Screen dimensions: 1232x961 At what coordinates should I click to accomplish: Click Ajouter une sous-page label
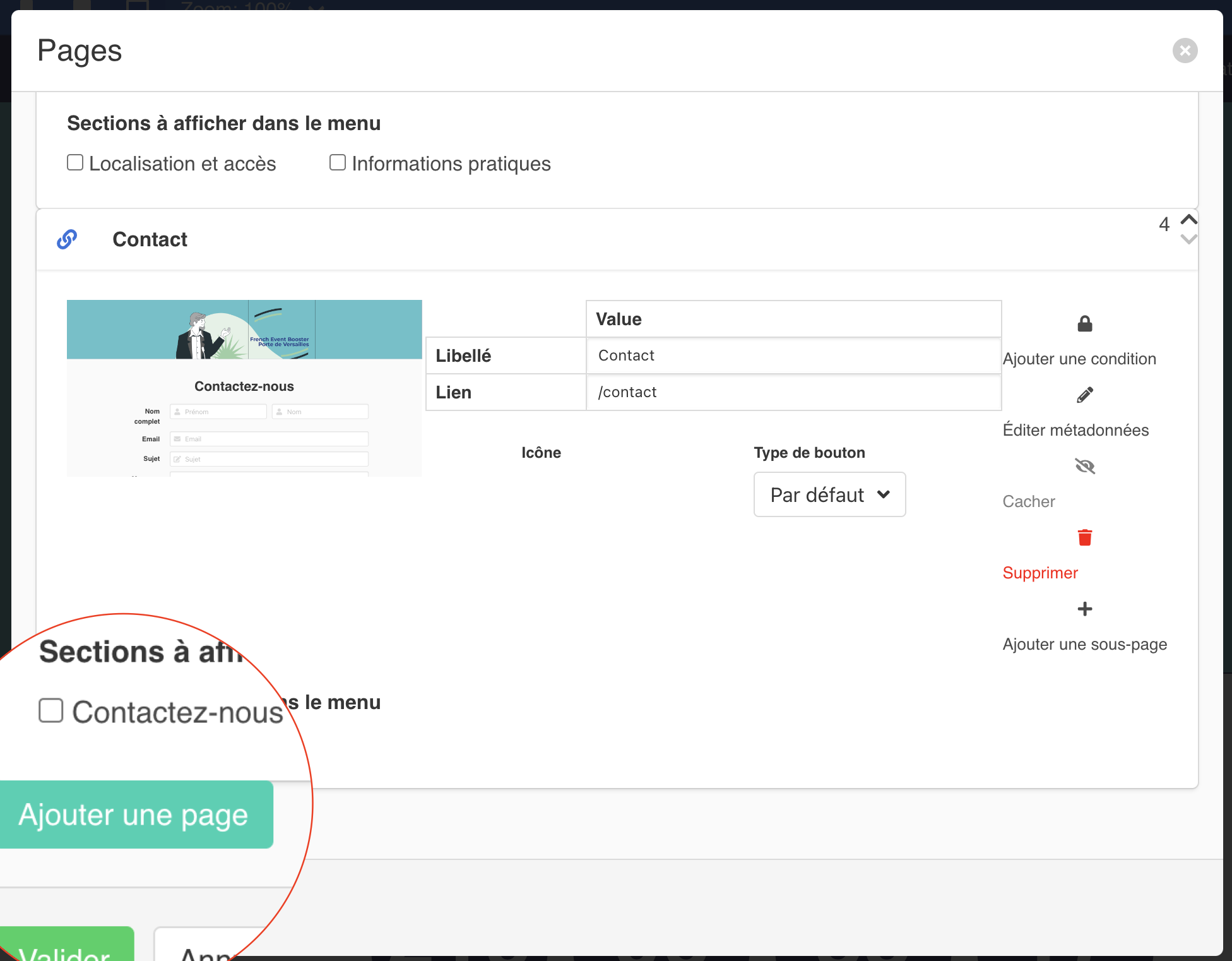pos(1084,644)
